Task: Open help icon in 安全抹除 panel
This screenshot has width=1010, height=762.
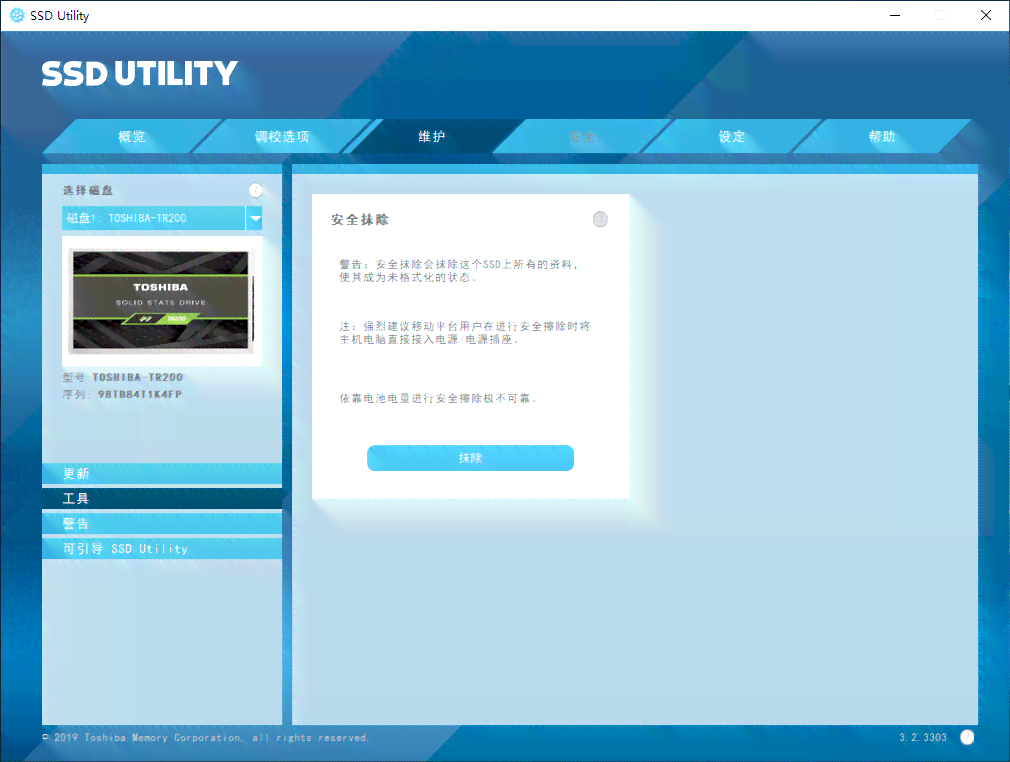Action: click(600, 219)
